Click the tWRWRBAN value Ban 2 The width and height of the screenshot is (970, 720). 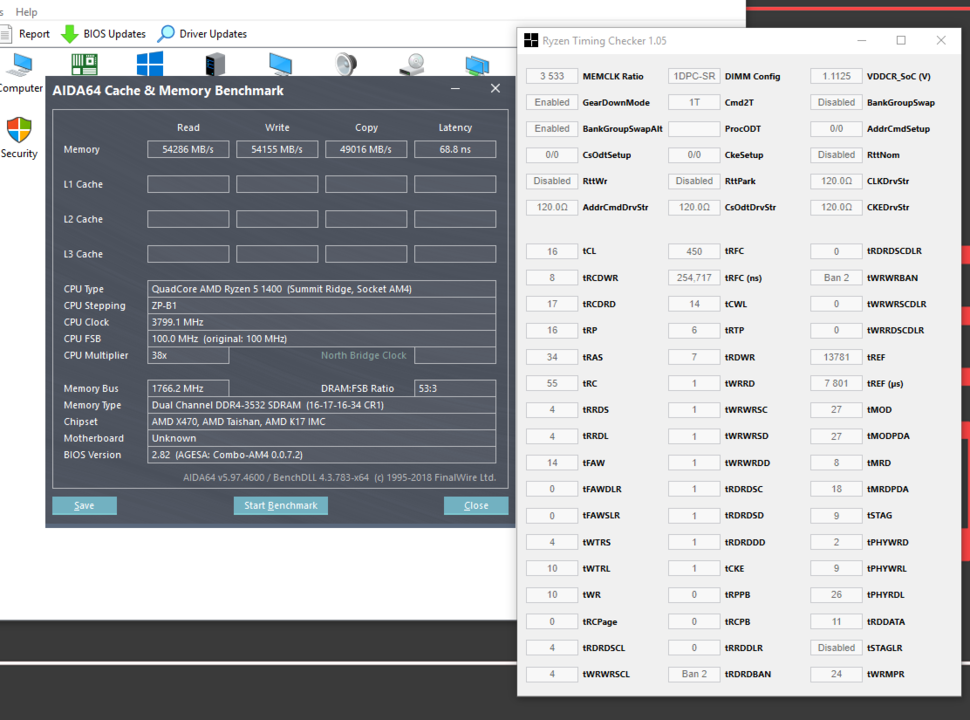(x=836, y=278)
